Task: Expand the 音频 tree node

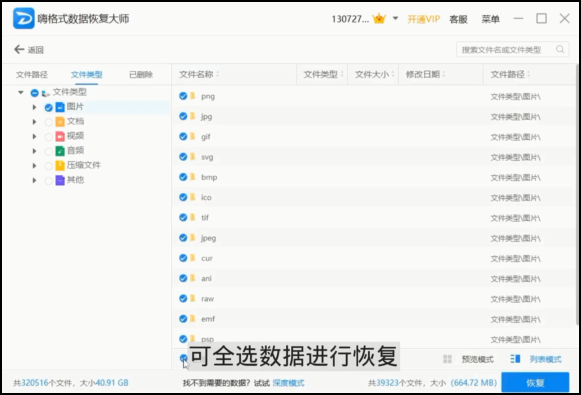Action: coord(34,151)
